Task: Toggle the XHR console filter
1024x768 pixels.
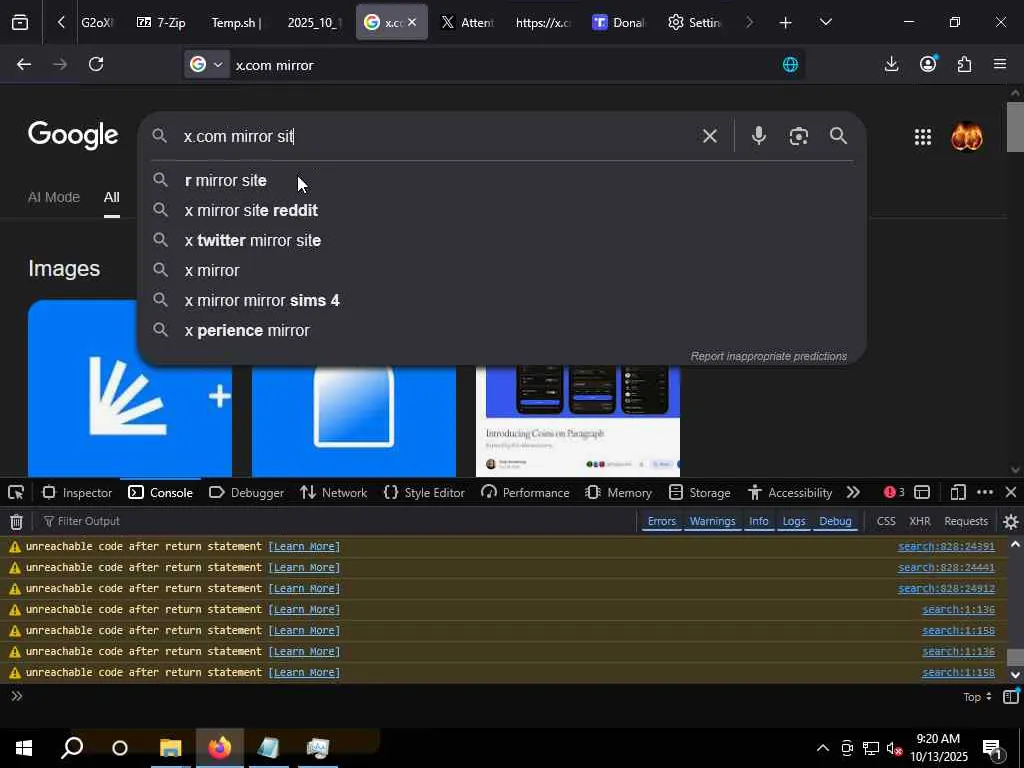Action: [x=920, y=521]
